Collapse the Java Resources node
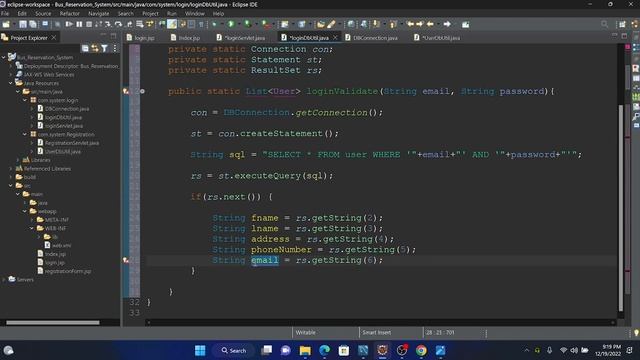Image resolution: width=640 pixels, height=360 pixels. pyautogui.click(x=11, y=83)
